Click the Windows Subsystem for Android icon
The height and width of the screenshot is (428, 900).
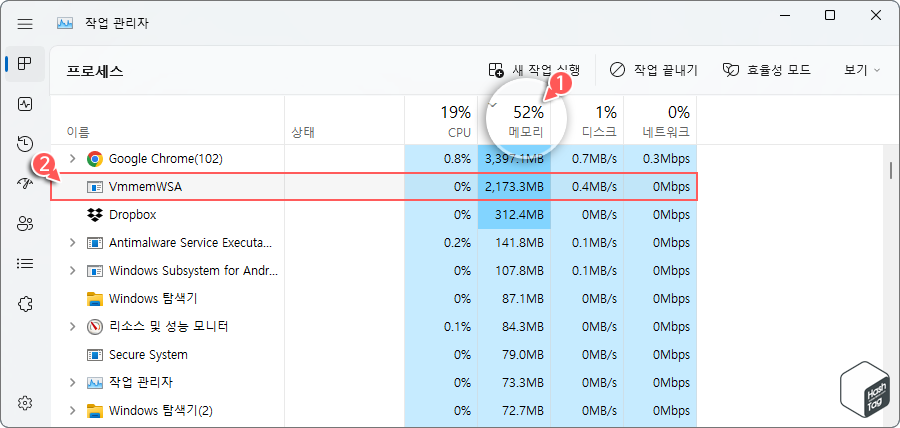[x=95, y=271]
